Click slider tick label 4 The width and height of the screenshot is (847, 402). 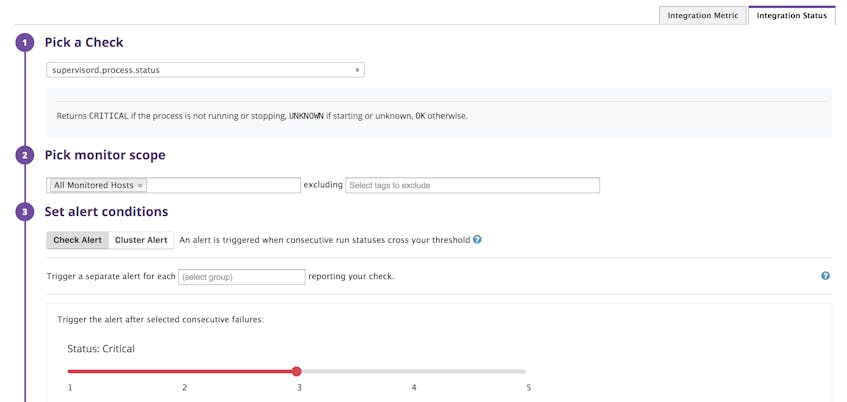click(414, 387)
